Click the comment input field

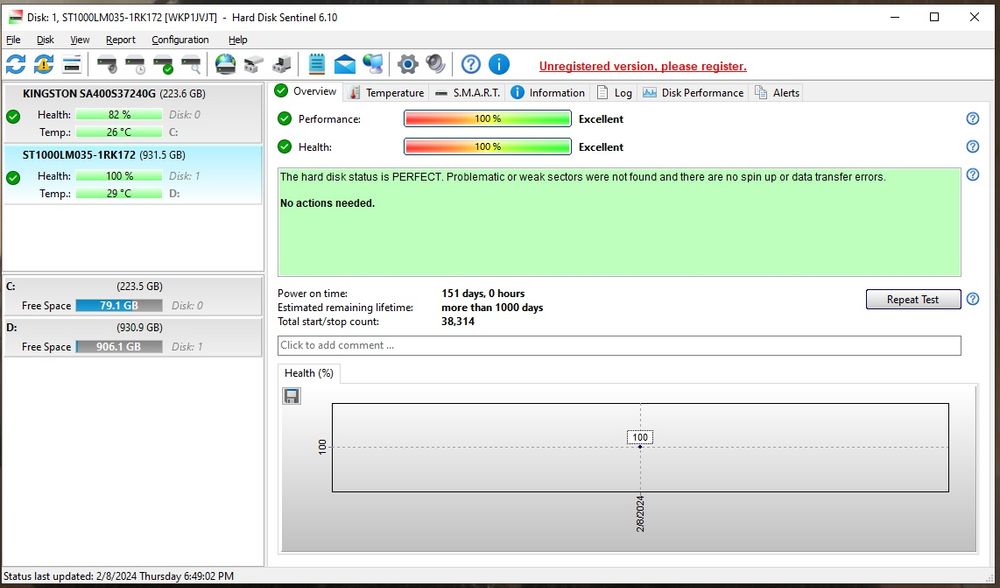(618, 345)
